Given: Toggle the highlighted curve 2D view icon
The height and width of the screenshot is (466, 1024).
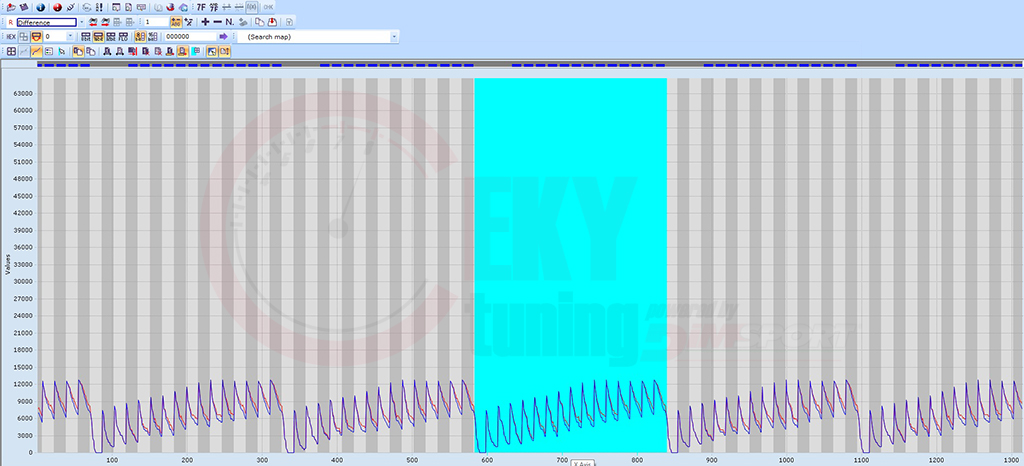Looking at the screenshot, I should click(37, 51).
